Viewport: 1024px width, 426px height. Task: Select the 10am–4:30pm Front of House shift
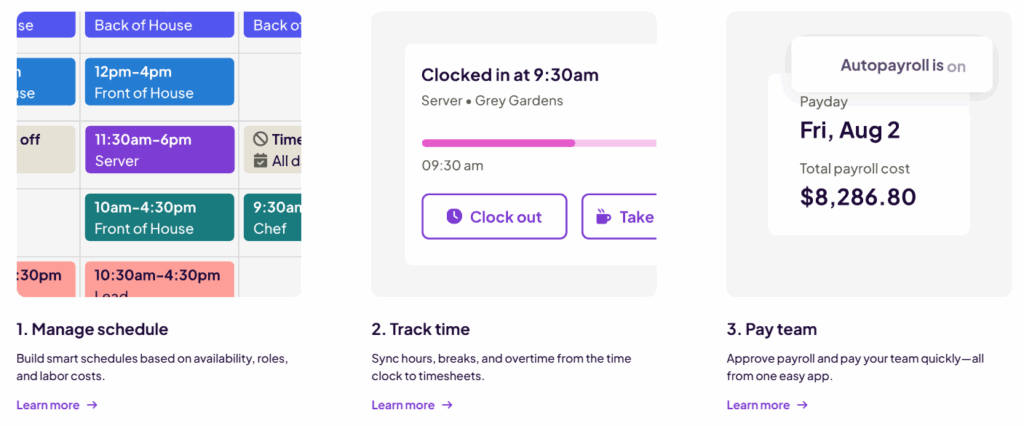coord(159,217)
